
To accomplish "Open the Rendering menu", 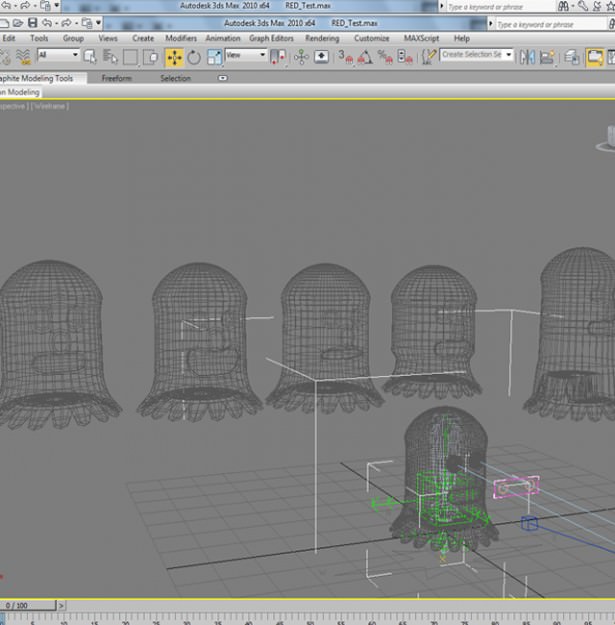I will click(322, 38).
